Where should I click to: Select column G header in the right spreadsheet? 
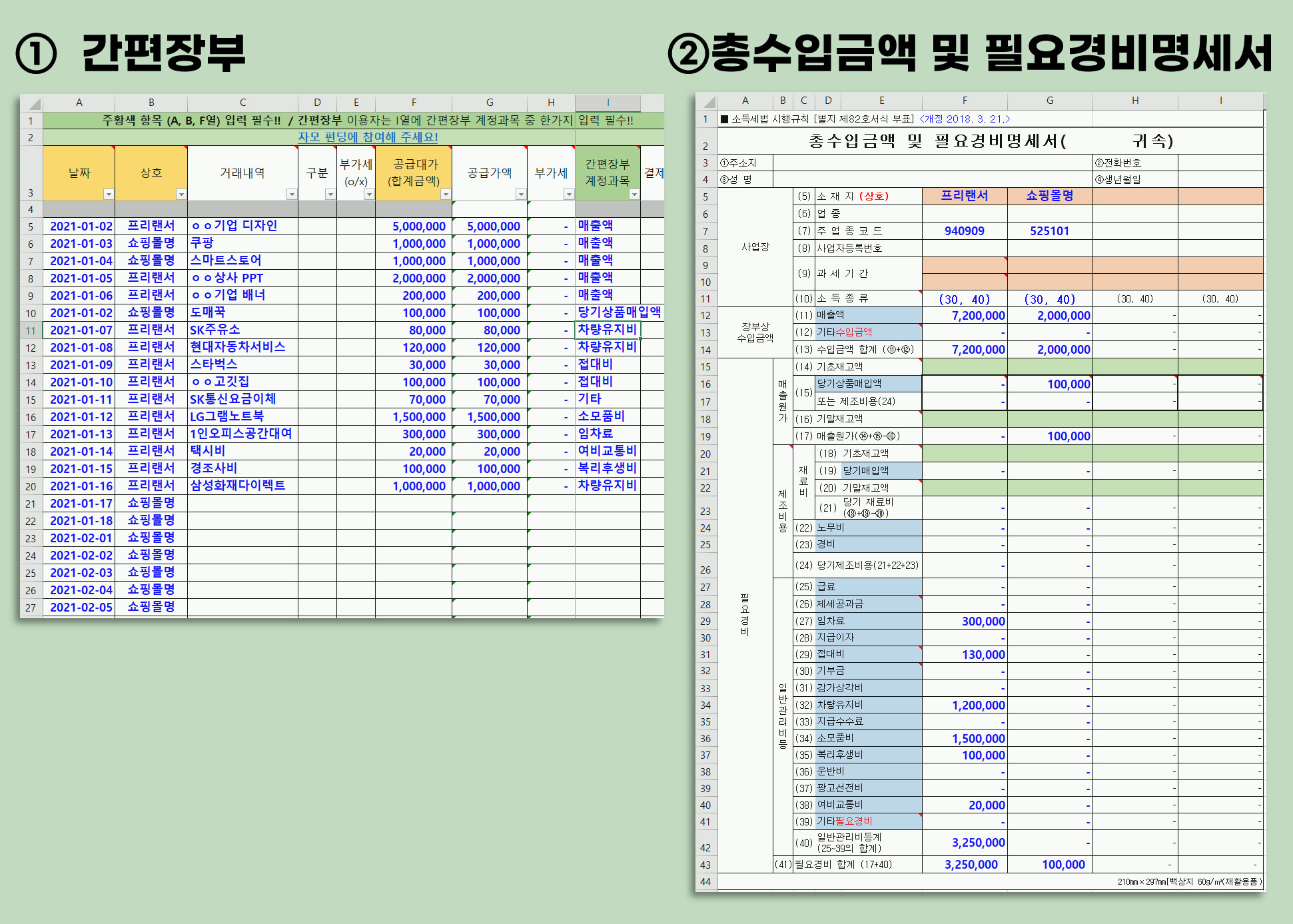pyautogui.click(x=1049, y=101)
